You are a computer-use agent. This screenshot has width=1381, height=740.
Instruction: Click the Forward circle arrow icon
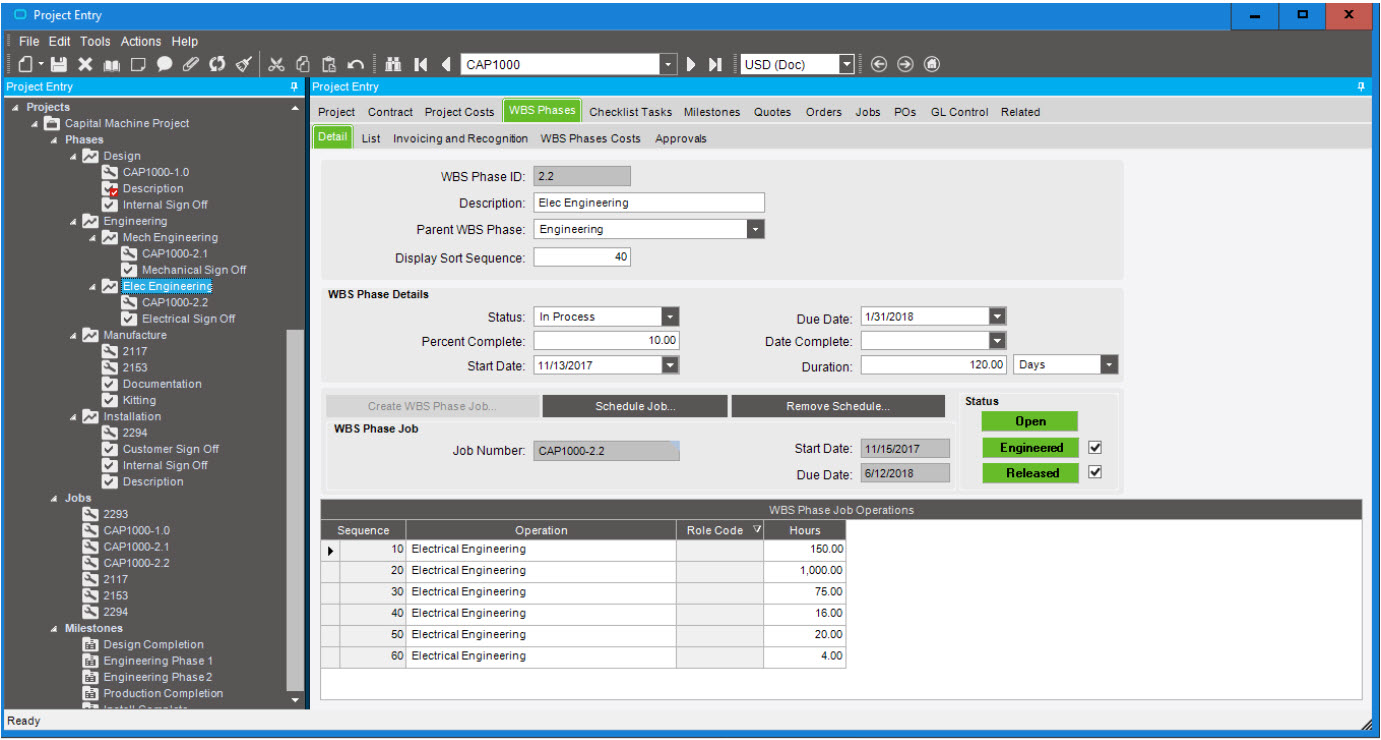click(905, 64)
